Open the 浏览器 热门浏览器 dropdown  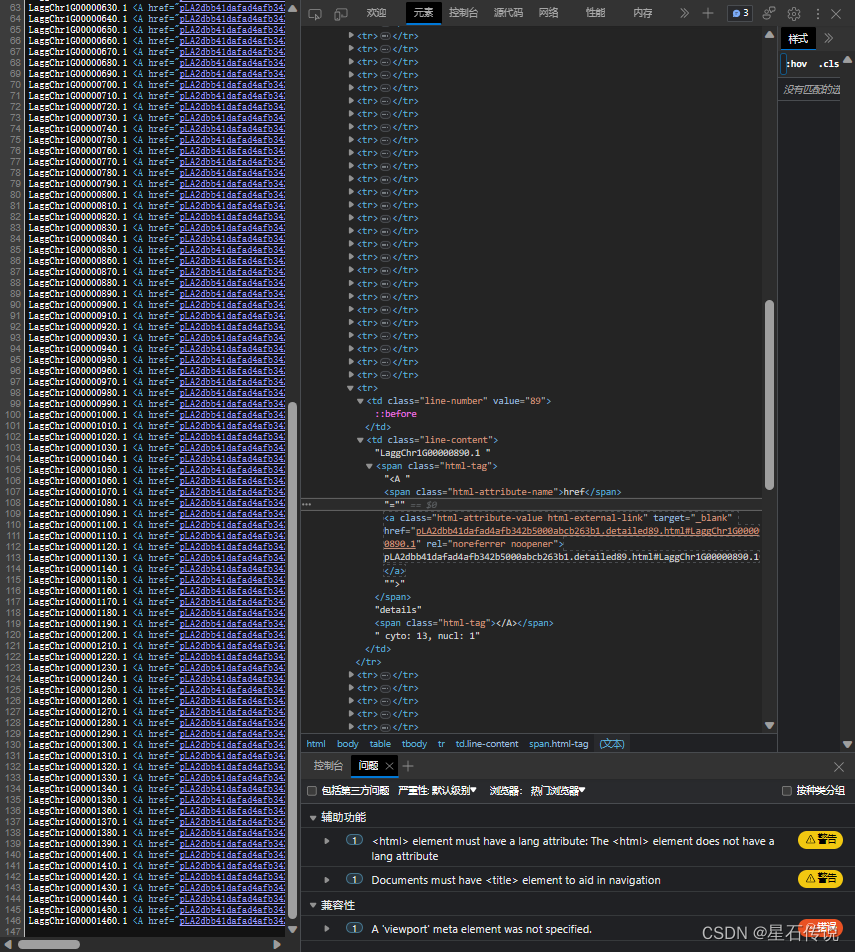[x=537, y=790]
